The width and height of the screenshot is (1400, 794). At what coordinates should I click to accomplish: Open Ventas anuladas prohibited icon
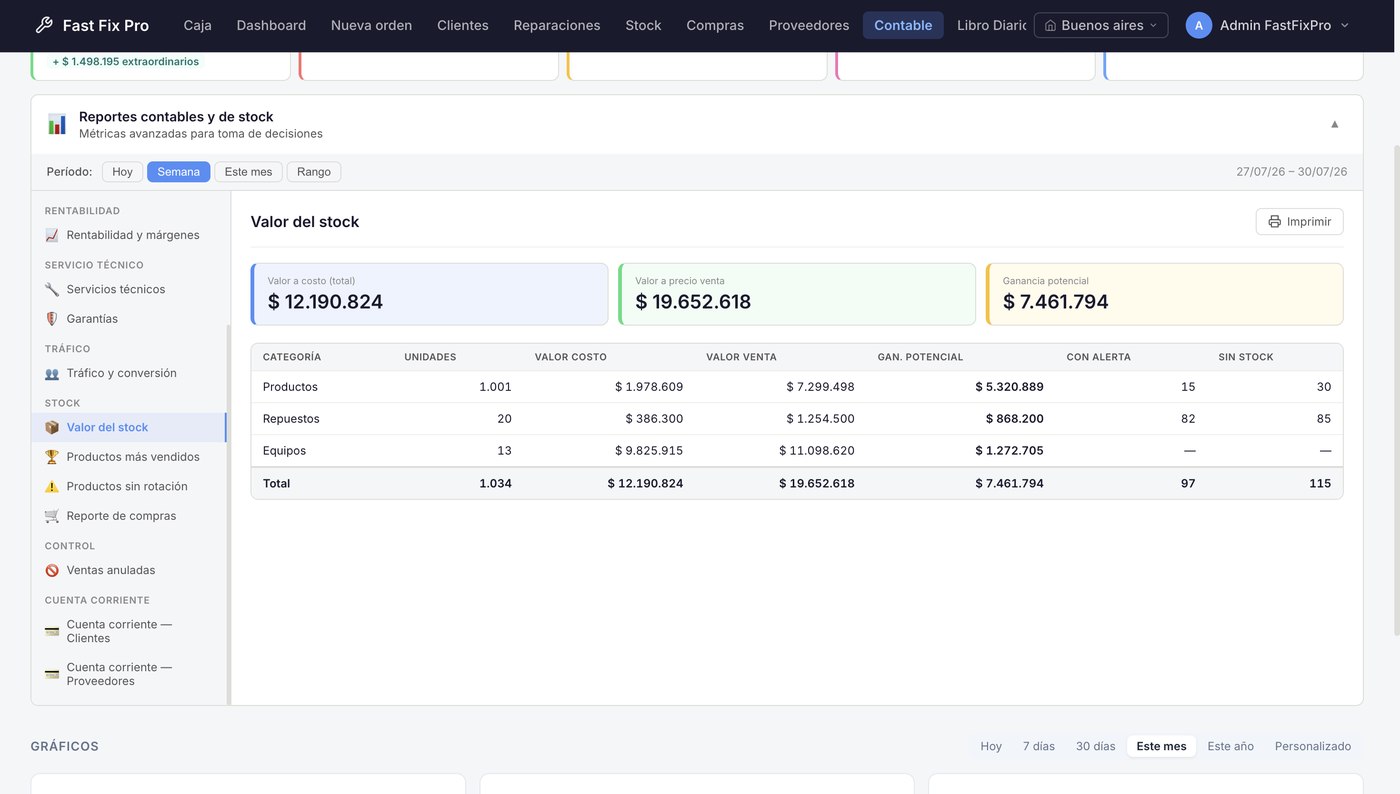[52, 571]
